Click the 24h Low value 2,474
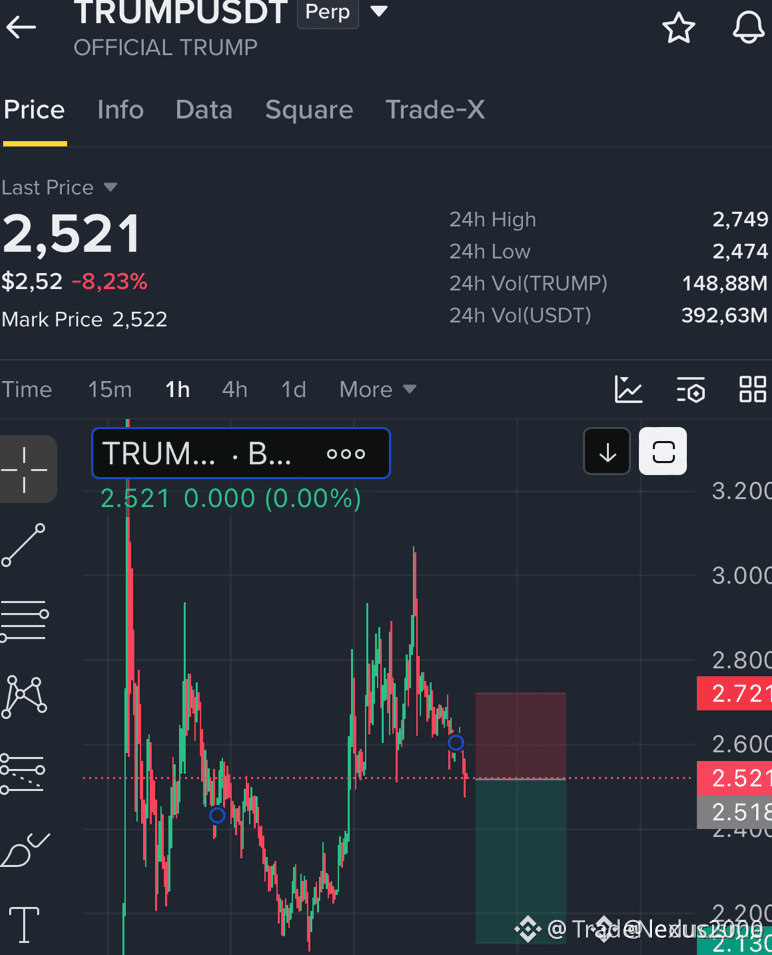This screenshot has height=955, width=772. pos(740,251)
